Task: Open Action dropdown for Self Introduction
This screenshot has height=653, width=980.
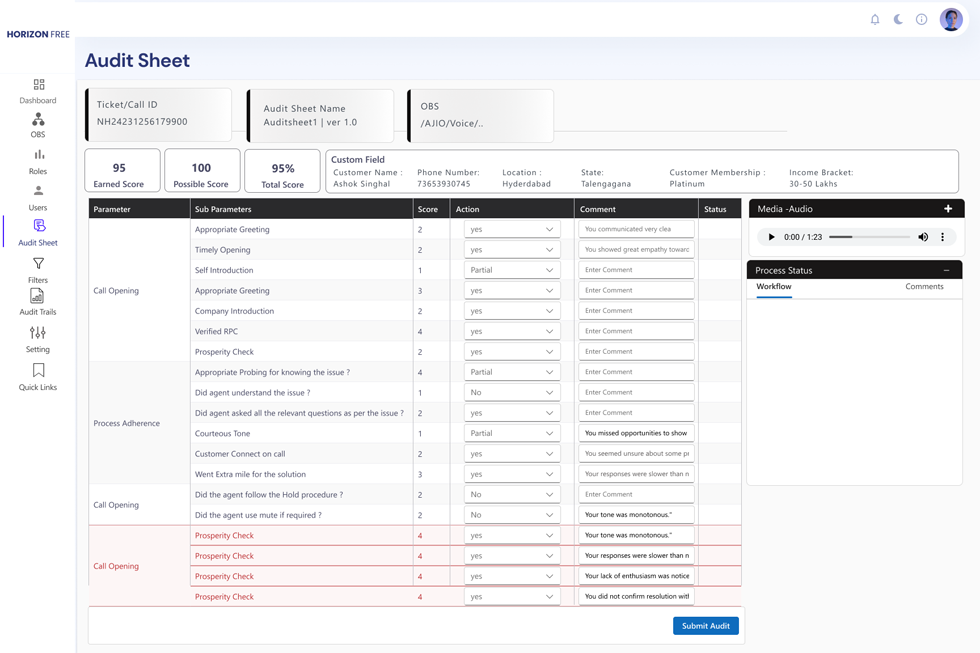Action: (x=511, y=270)
